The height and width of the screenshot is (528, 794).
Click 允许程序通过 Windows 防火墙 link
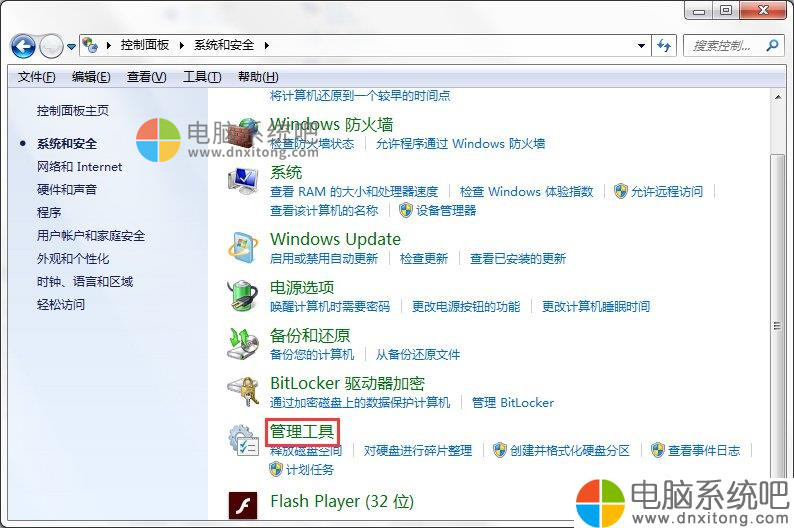coord(460,144)
